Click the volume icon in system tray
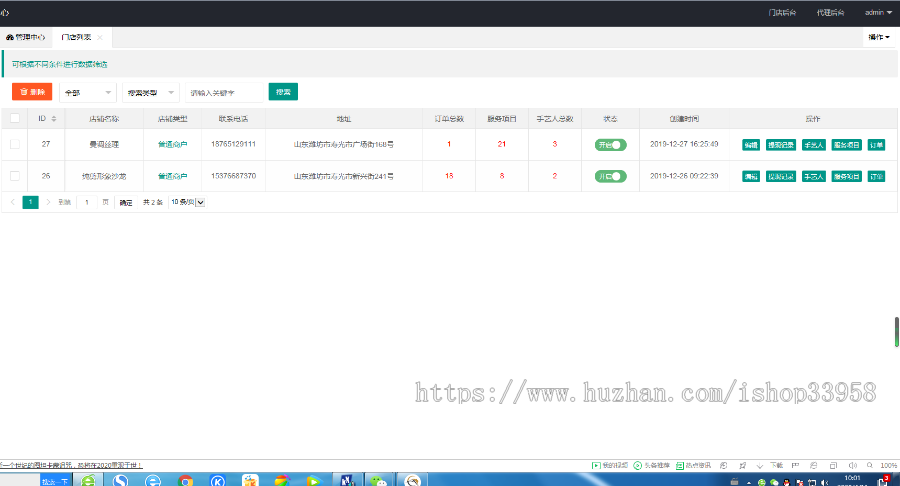Screen dimensions: 900x486 tap(825, 482)
